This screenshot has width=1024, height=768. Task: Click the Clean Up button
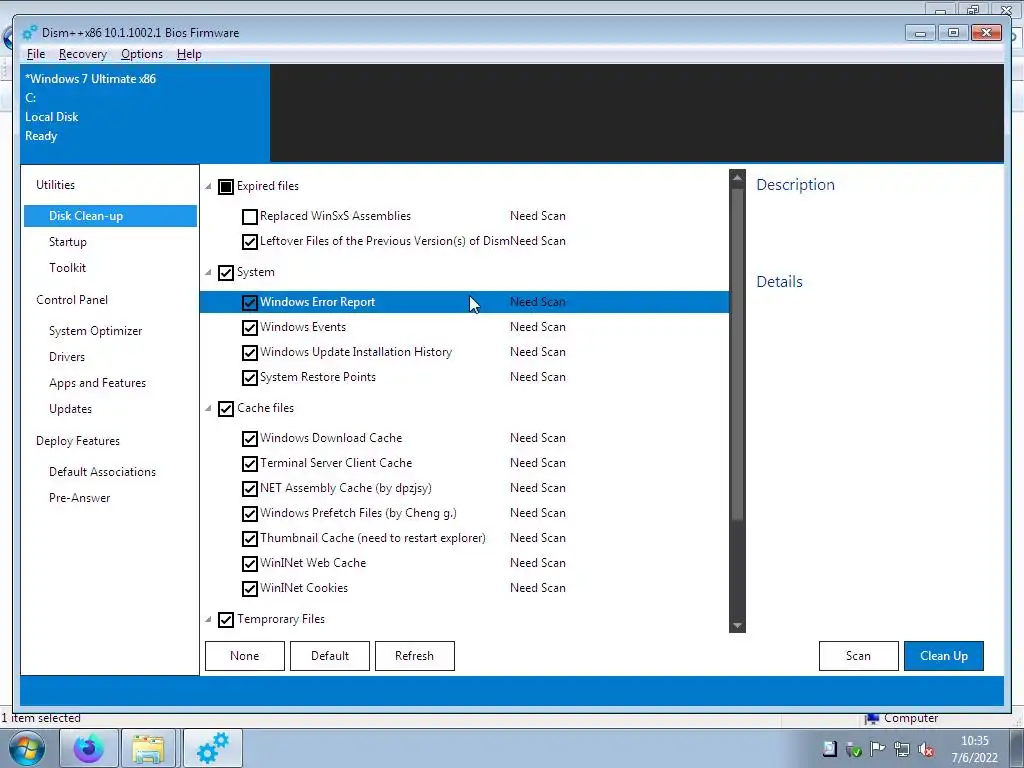click(x=944, y=656)
